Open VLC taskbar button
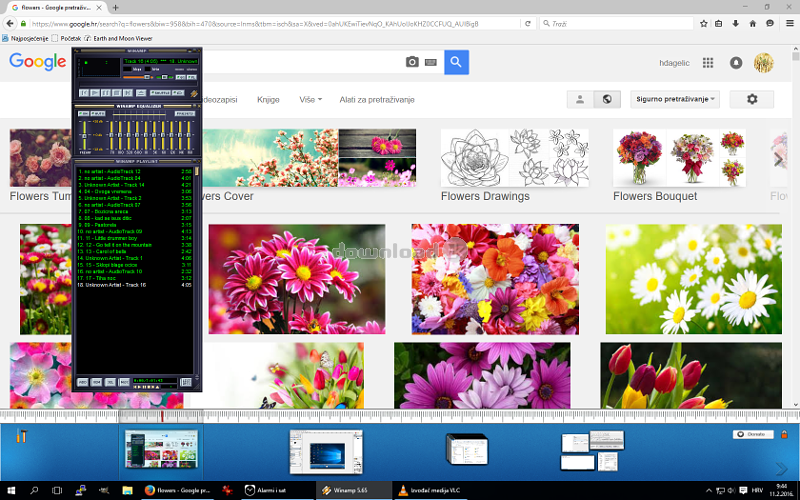 click(x=432, y=490)
